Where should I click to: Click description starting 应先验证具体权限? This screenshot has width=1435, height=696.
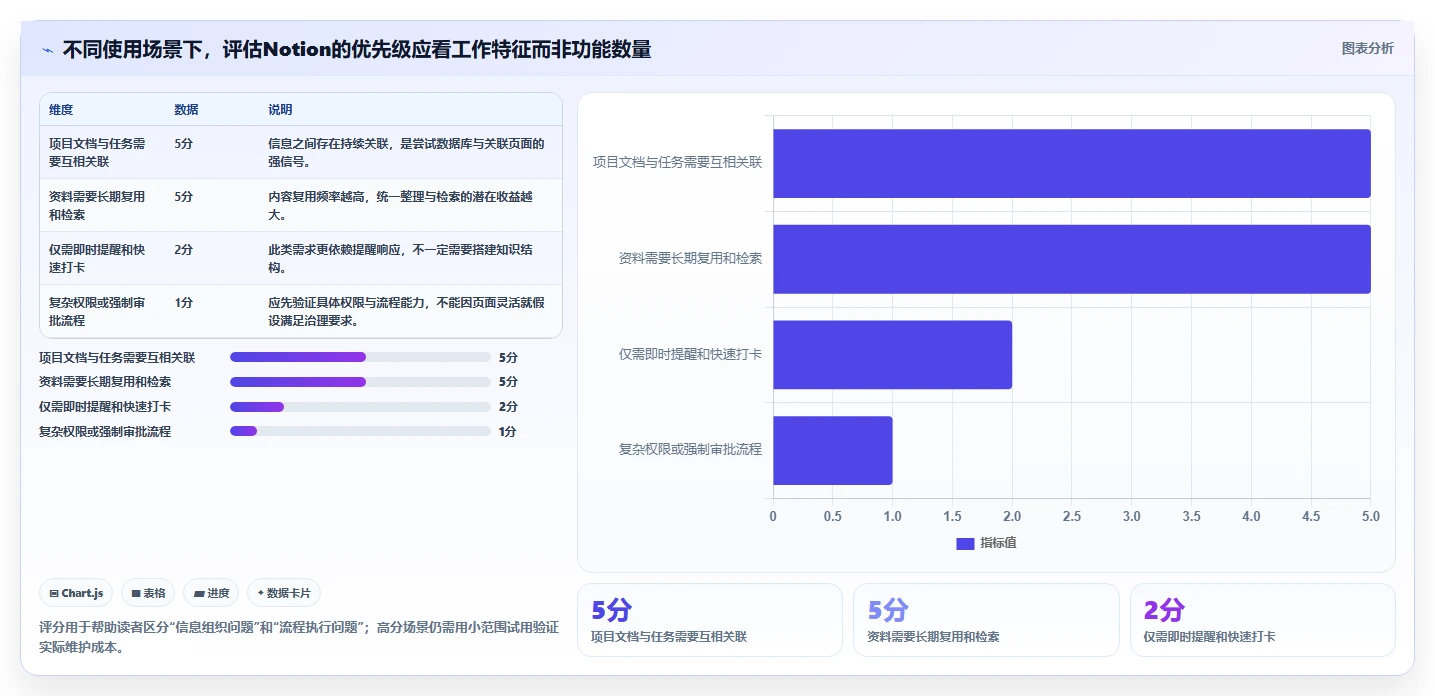click(x=406, y=311)
